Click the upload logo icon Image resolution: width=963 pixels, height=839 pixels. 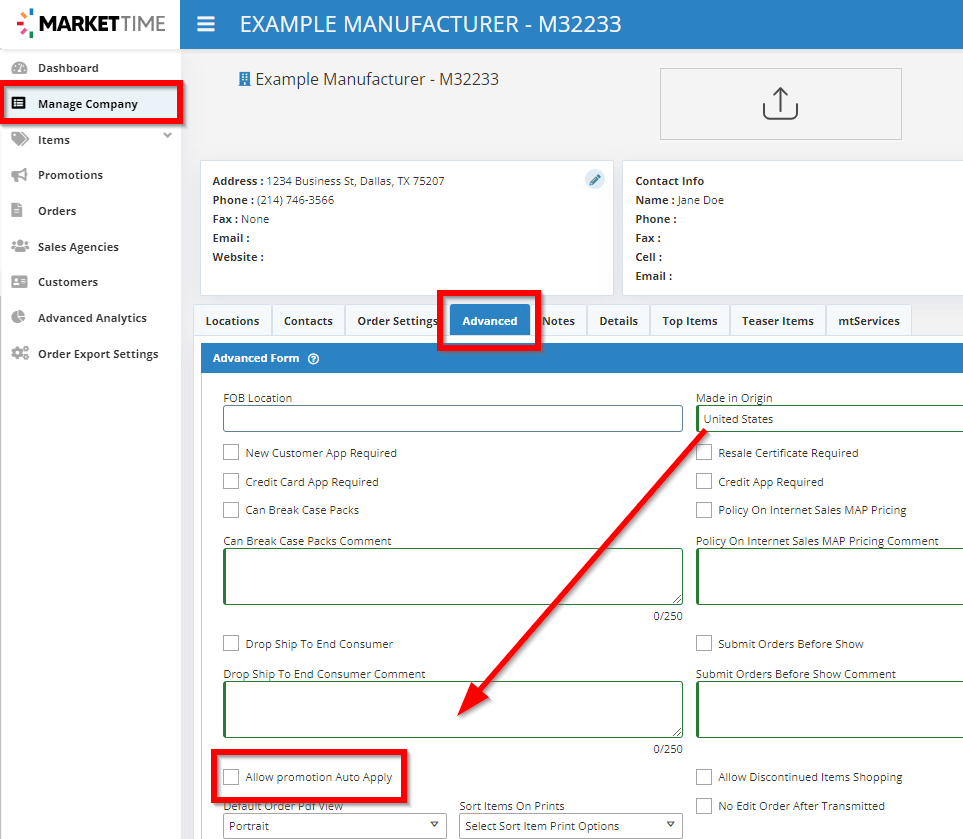pos(780,103)
